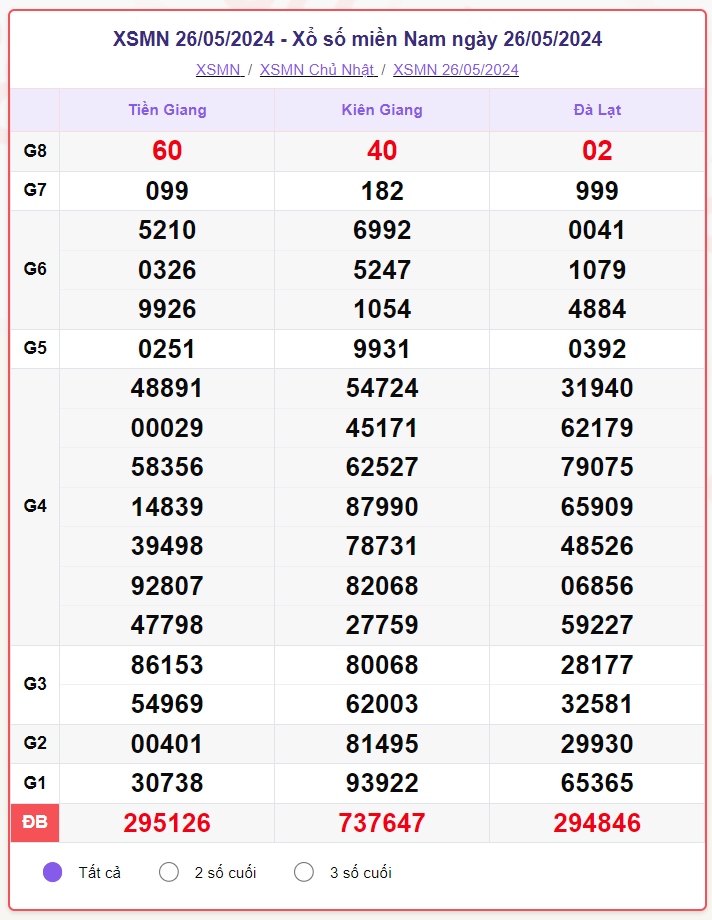
Task: Click the special prize 295126
Action: click(167, 823)
